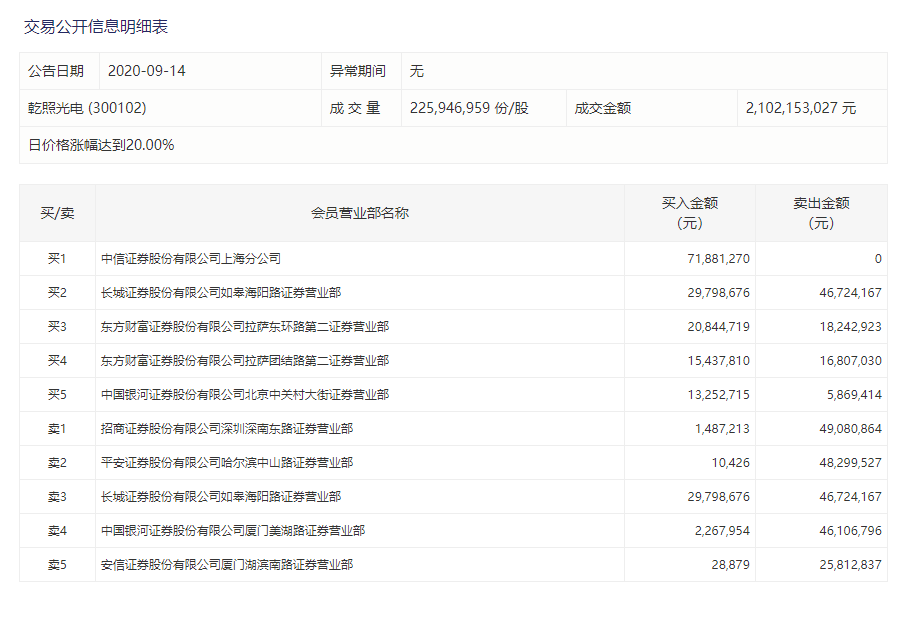The image size is (900, 626).
Task: Select 中国银河证券北京中关村大街证券营业部
Action: 245,395
